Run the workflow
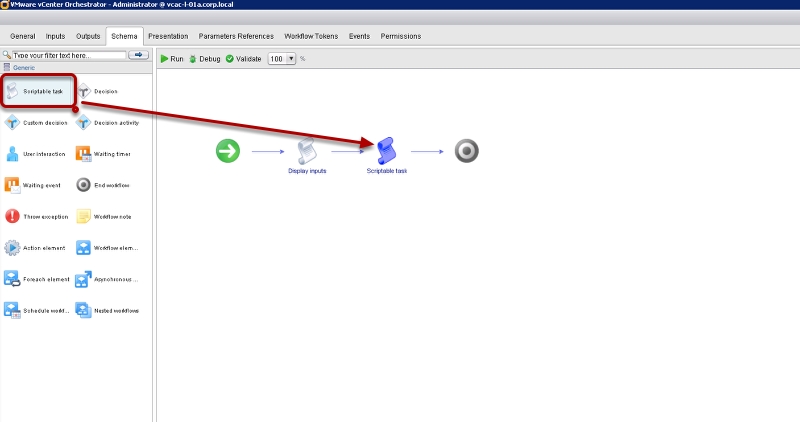 (x=172, y=59)
